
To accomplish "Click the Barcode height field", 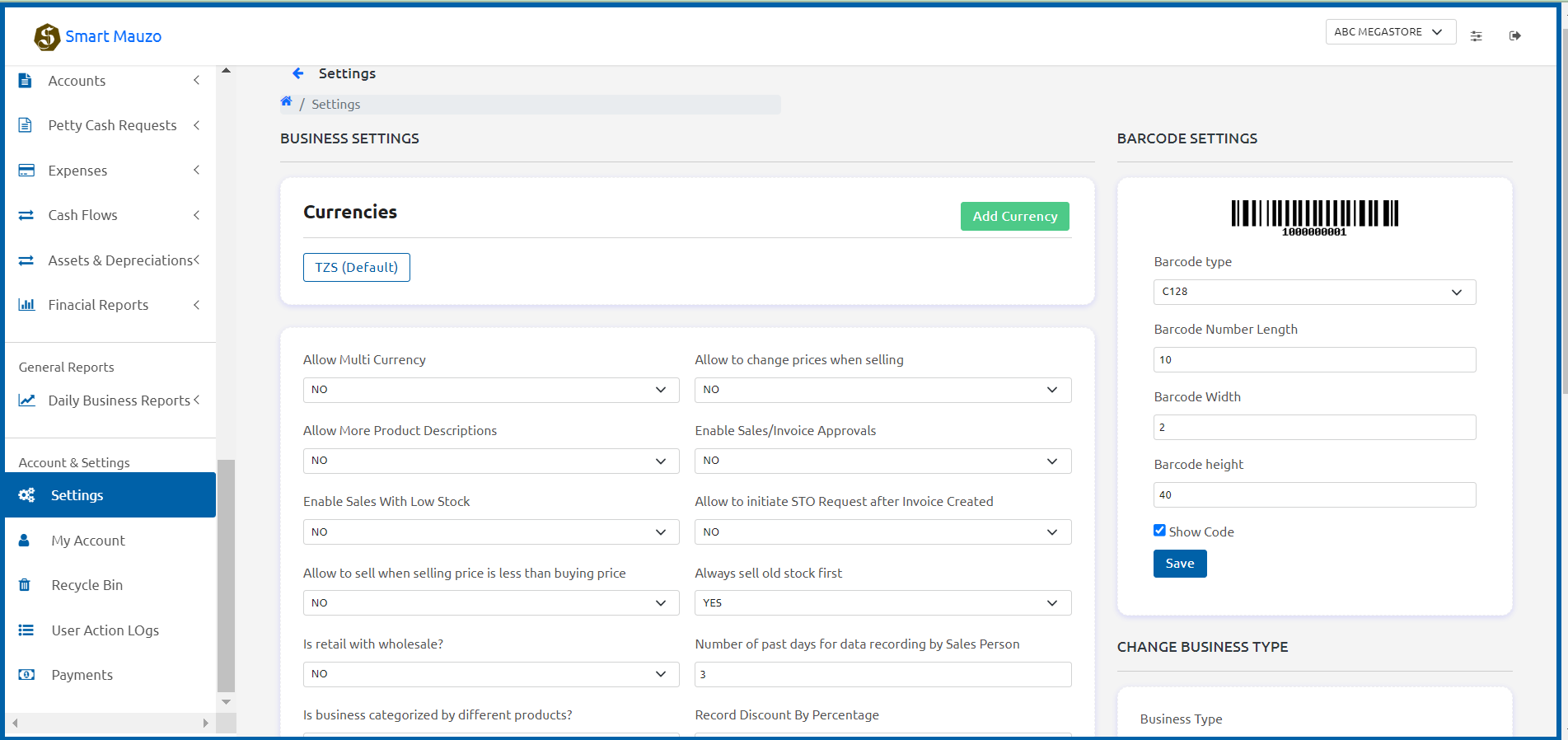I will pos(1314,495).
